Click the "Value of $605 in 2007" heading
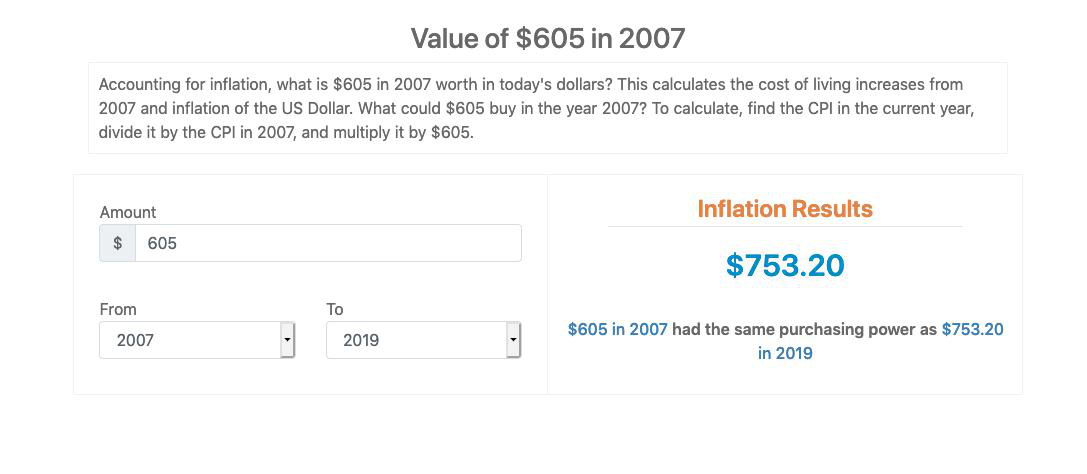Viewport: 1087px width, 474px height. pyautogui.click(x=548, y=39)
